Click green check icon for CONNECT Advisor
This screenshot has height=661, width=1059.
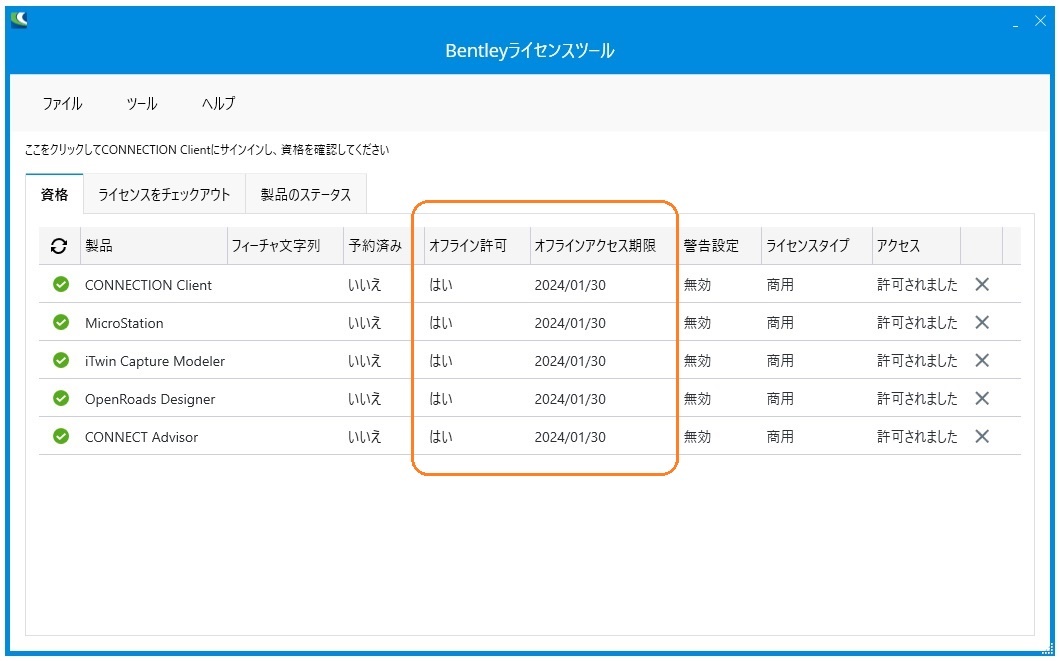point(61,436)
